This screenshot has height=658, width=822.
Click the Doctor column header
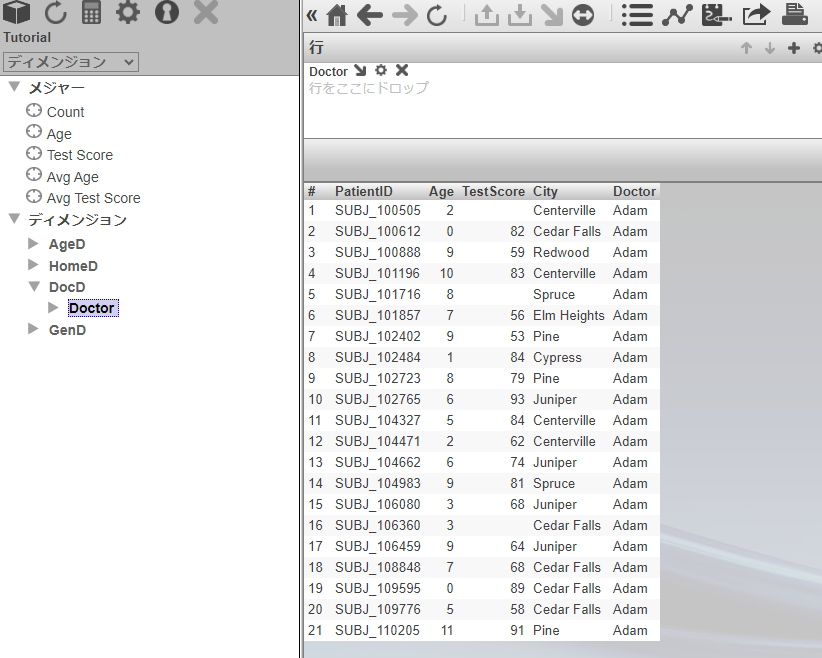click(x=634, y=191)
